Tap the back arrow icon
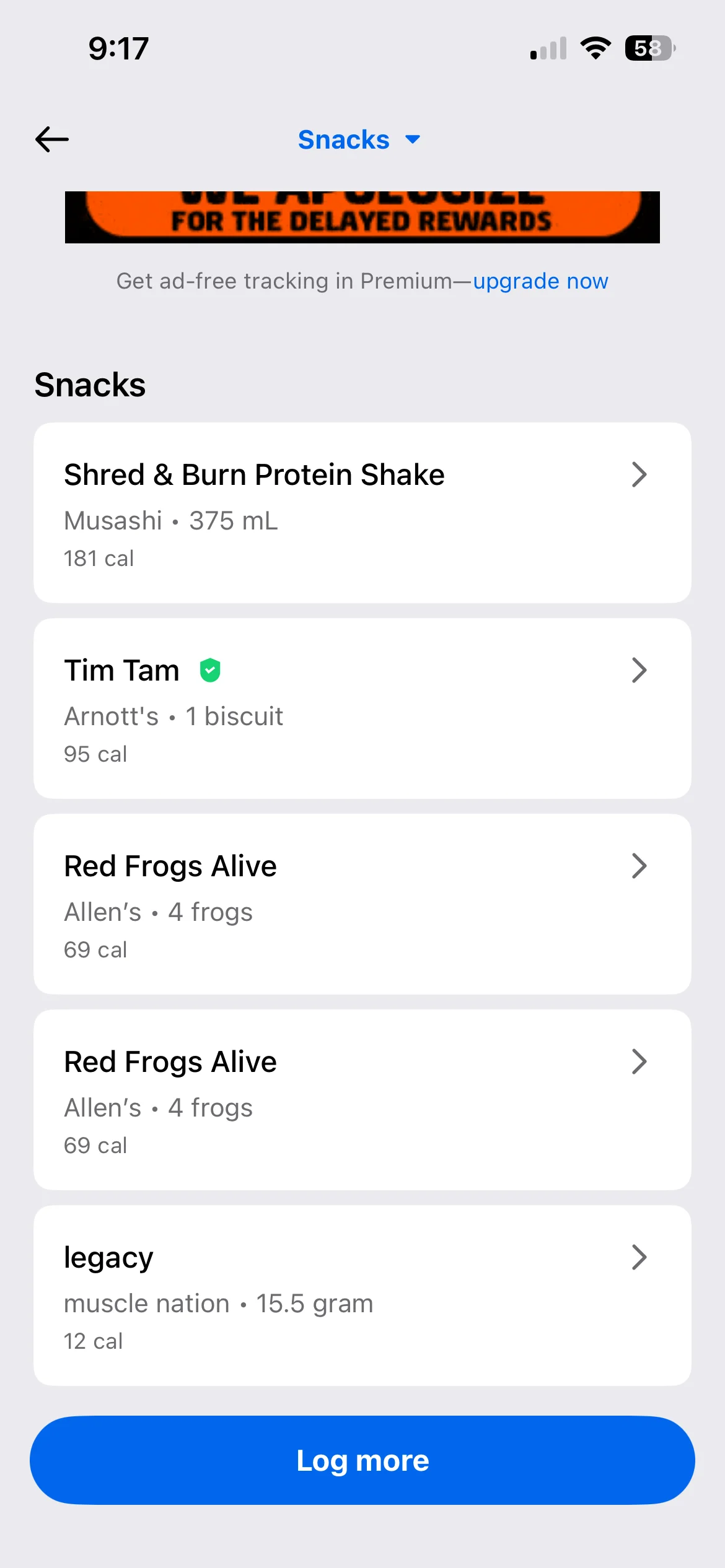 pyautogui.click(x=52, y=139)
